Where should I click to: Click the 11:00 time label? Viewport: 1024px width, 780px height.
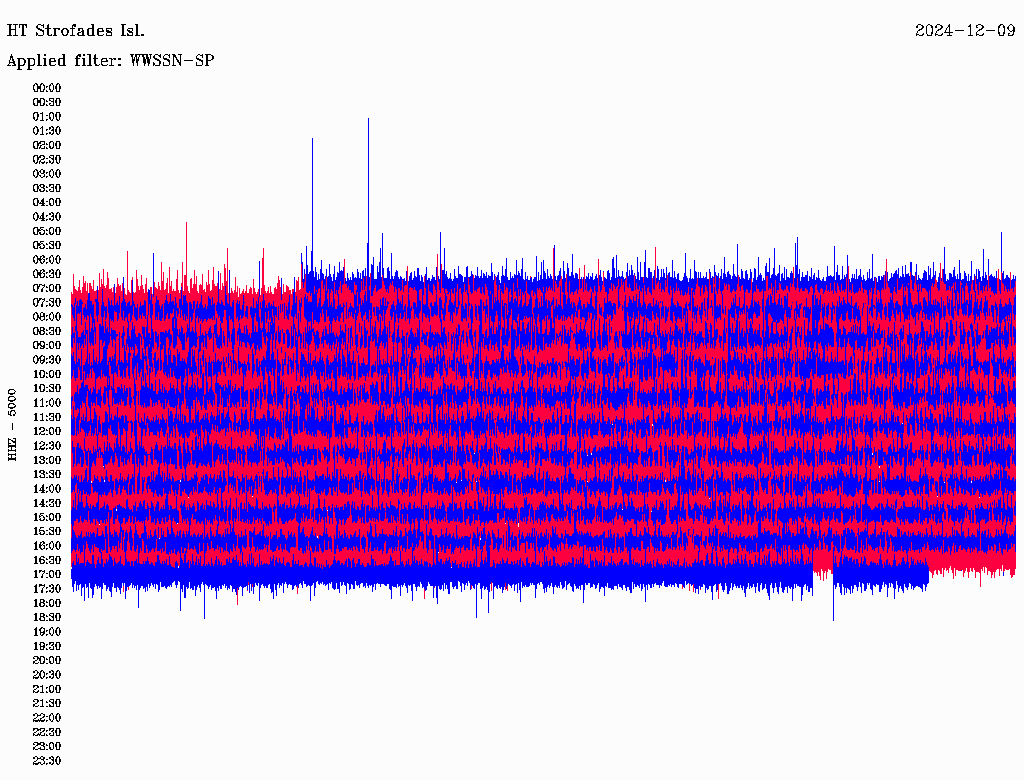[47, 402]
